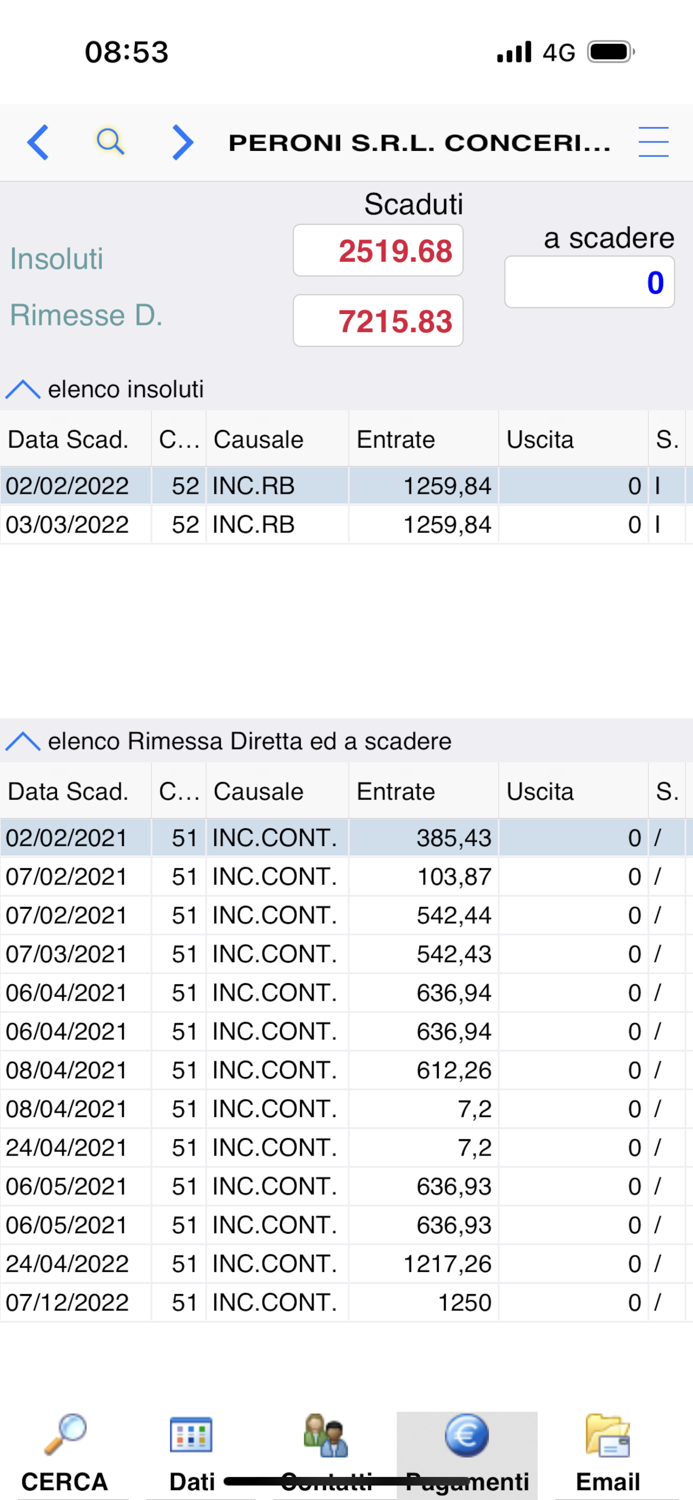
Task: Switch to the Email tab label
Action: pos(608,1481)
